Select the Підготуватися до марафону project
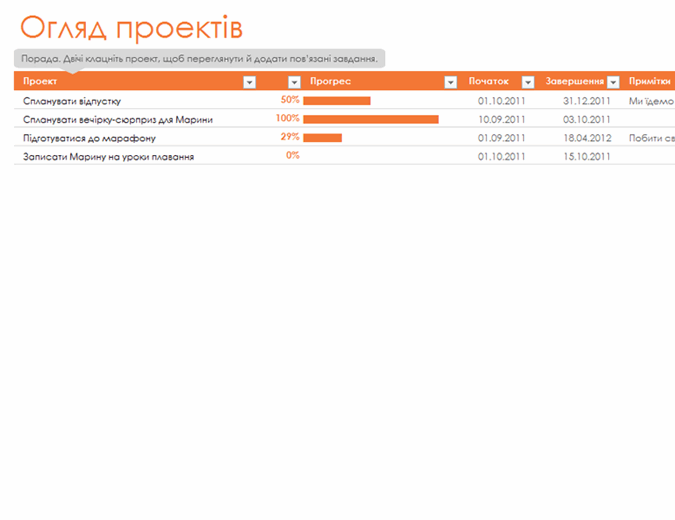675x520 pixels. (x=89, y=138)
